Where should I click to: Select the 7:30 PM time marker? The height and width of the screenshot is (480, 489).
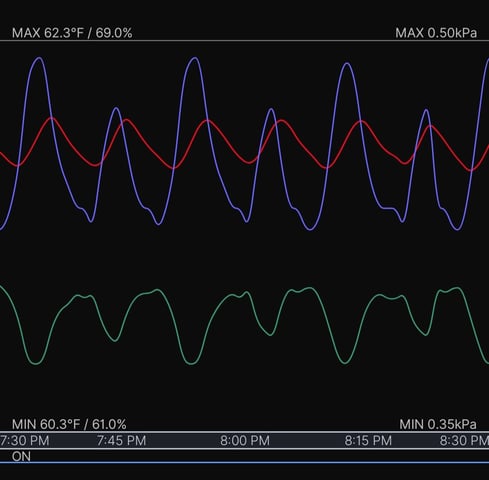[x=24, y=441]
